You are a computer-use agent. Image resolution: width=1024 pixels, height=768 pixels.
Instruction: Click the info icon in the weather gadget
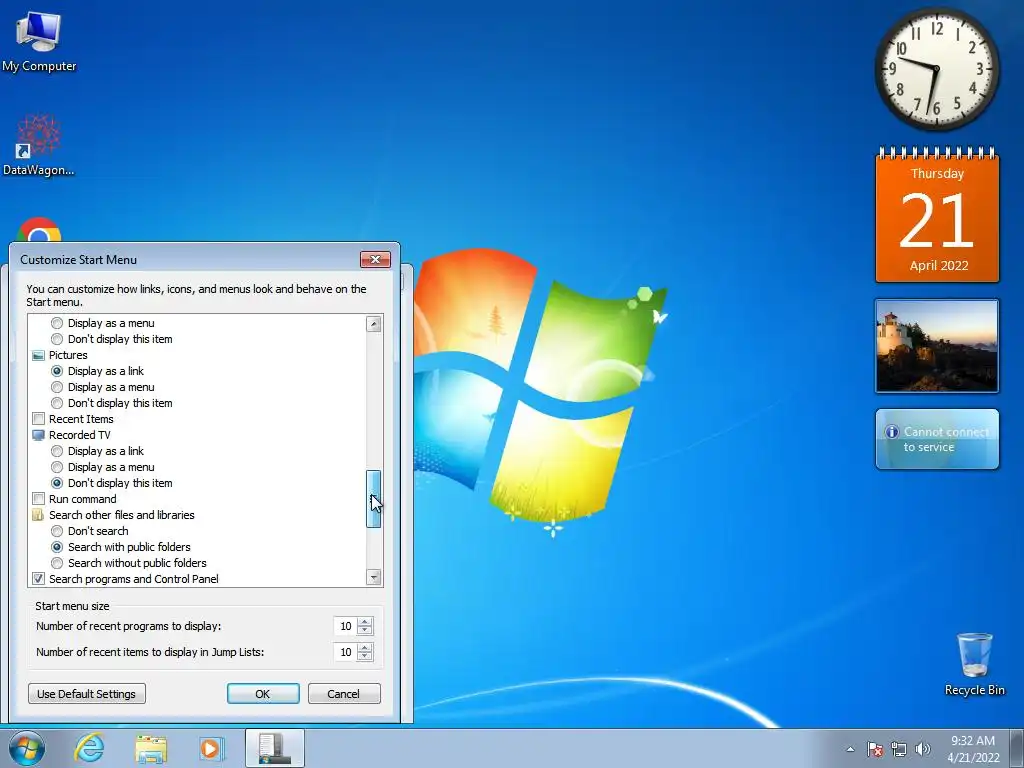pos(891,432)
